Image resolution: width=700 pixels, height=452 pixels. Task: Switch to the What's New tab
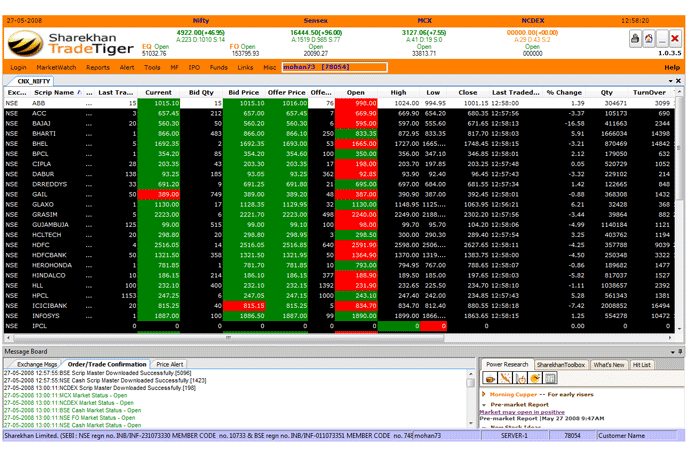pos(609,365)
